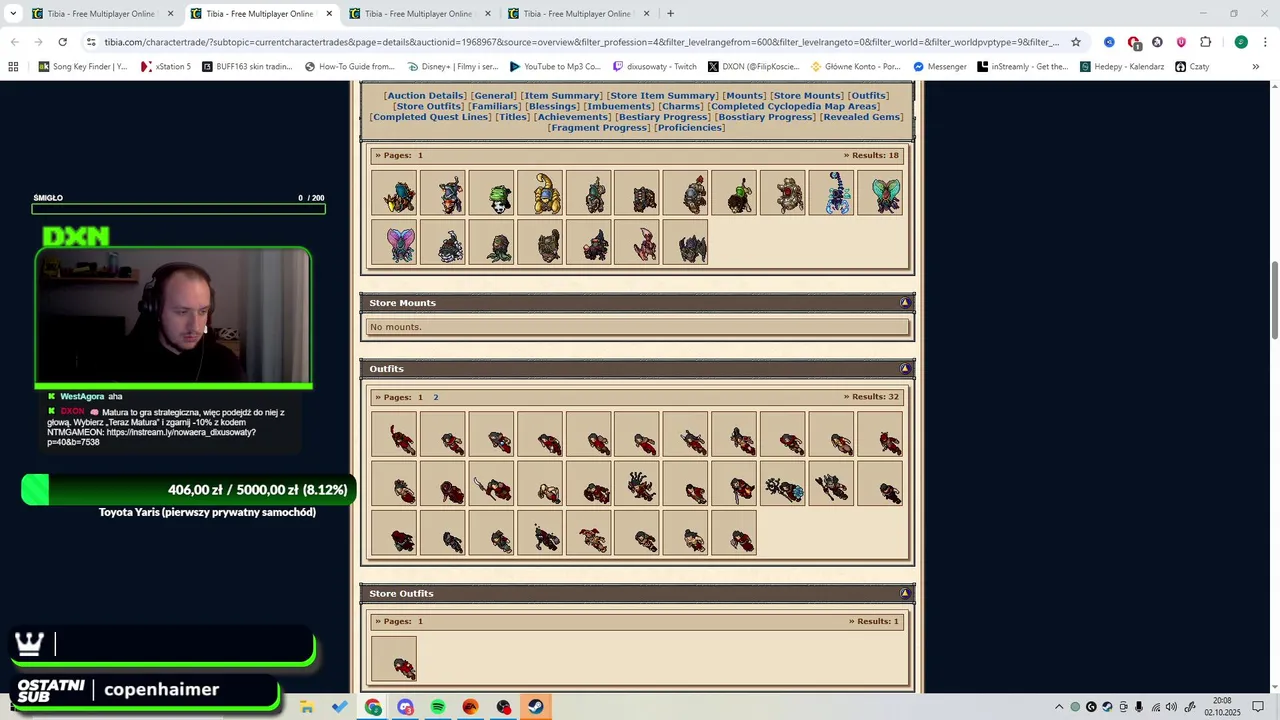This screenshot has height=720, width=1280.
Task: Open notification center in taskbar
Action: (x=1258, y=707)
